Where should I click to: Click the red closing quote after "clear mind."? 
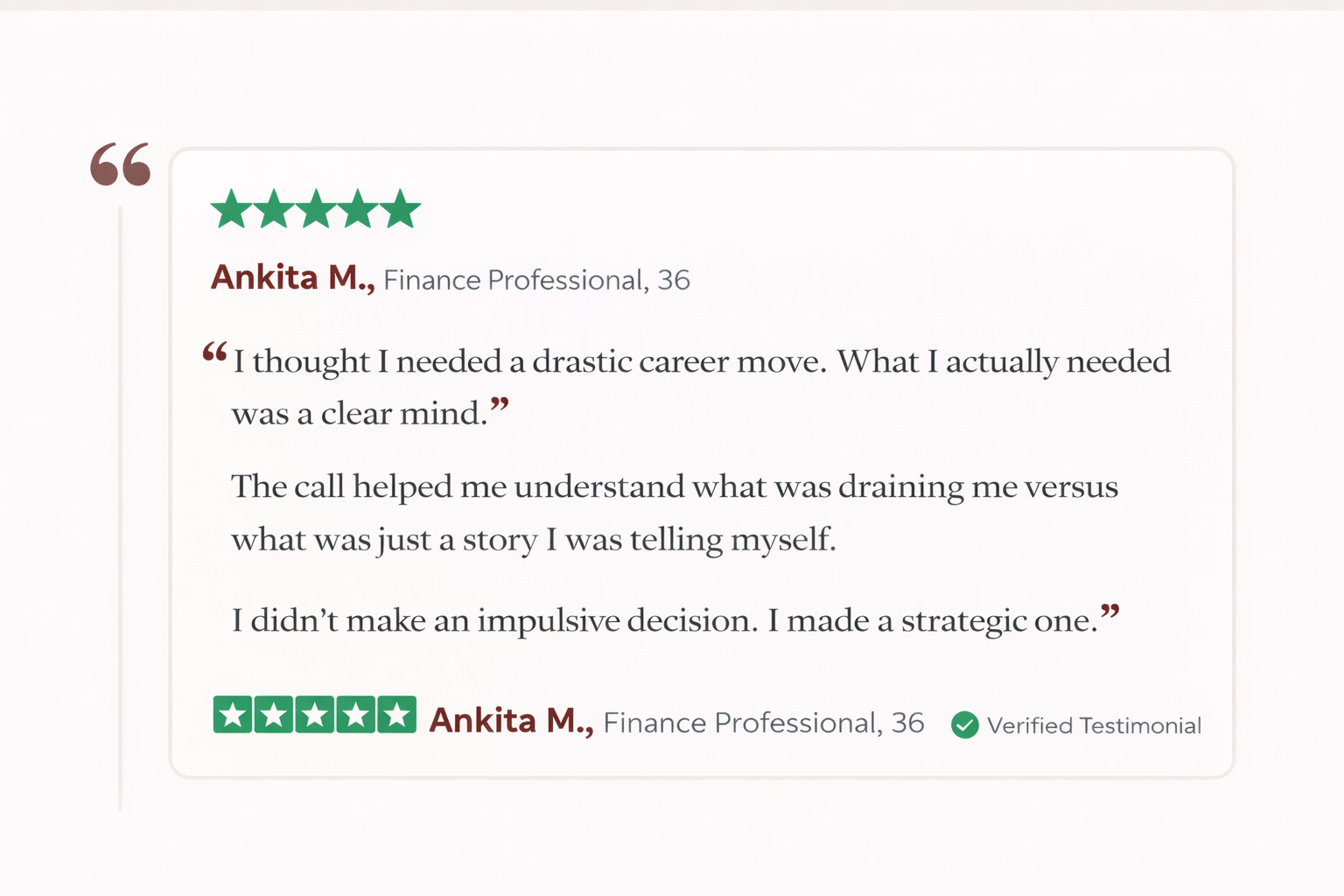click(x=499, y=405)
